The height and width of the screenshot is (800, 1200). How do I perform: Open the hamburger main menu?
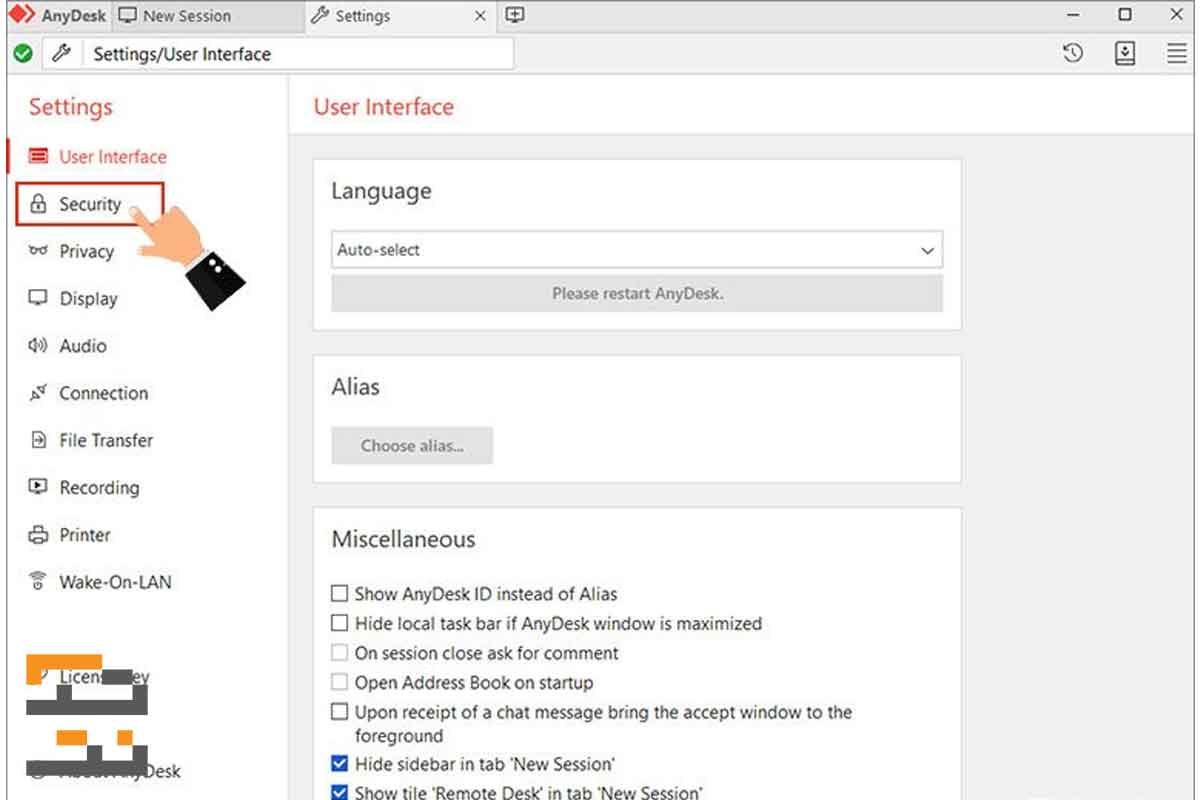[1176, 54]
